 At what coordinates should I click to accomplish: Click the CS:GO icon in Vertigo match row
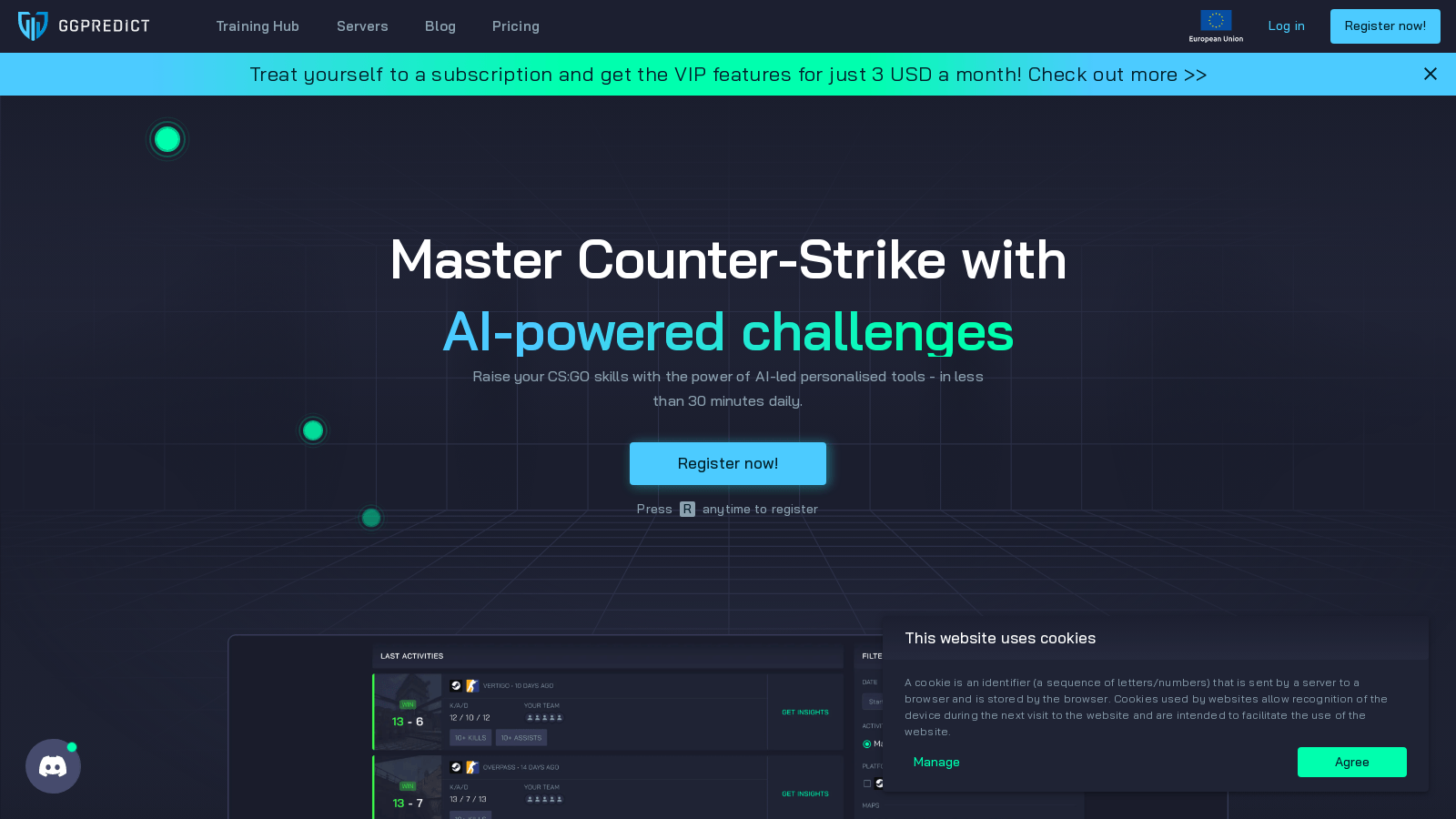472,685
